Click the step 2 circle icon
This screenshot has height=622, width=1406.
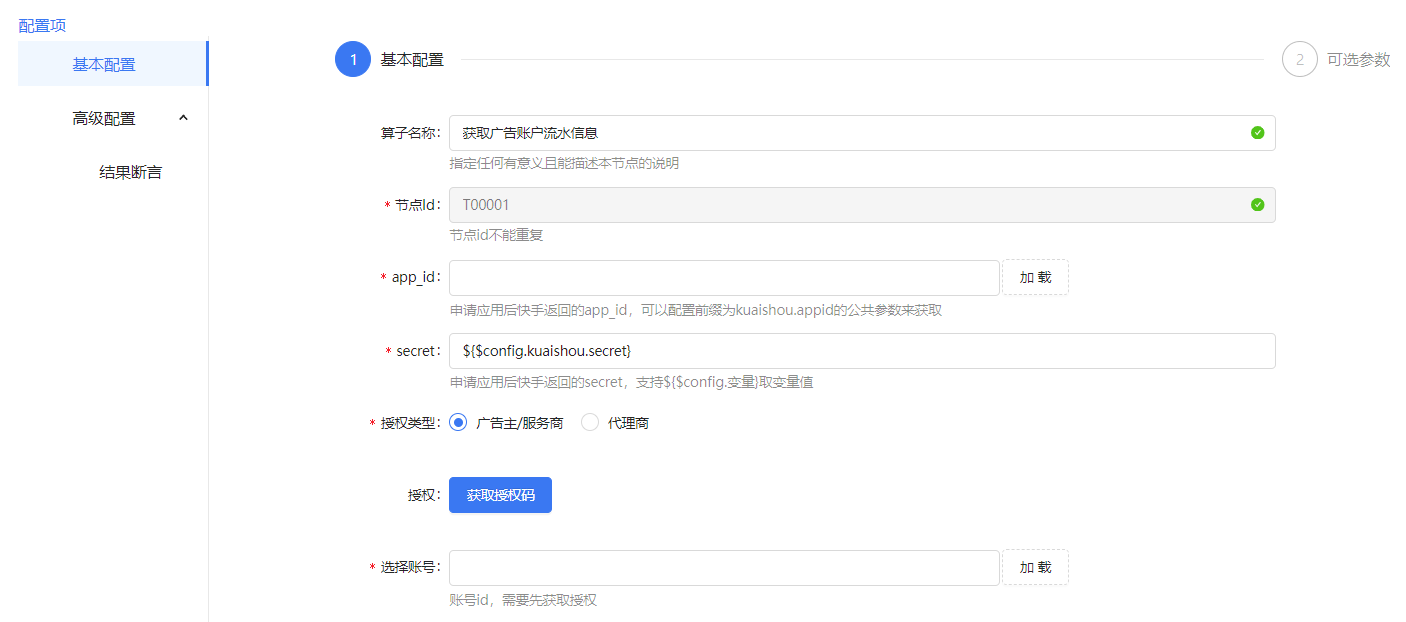[1299, 60]
